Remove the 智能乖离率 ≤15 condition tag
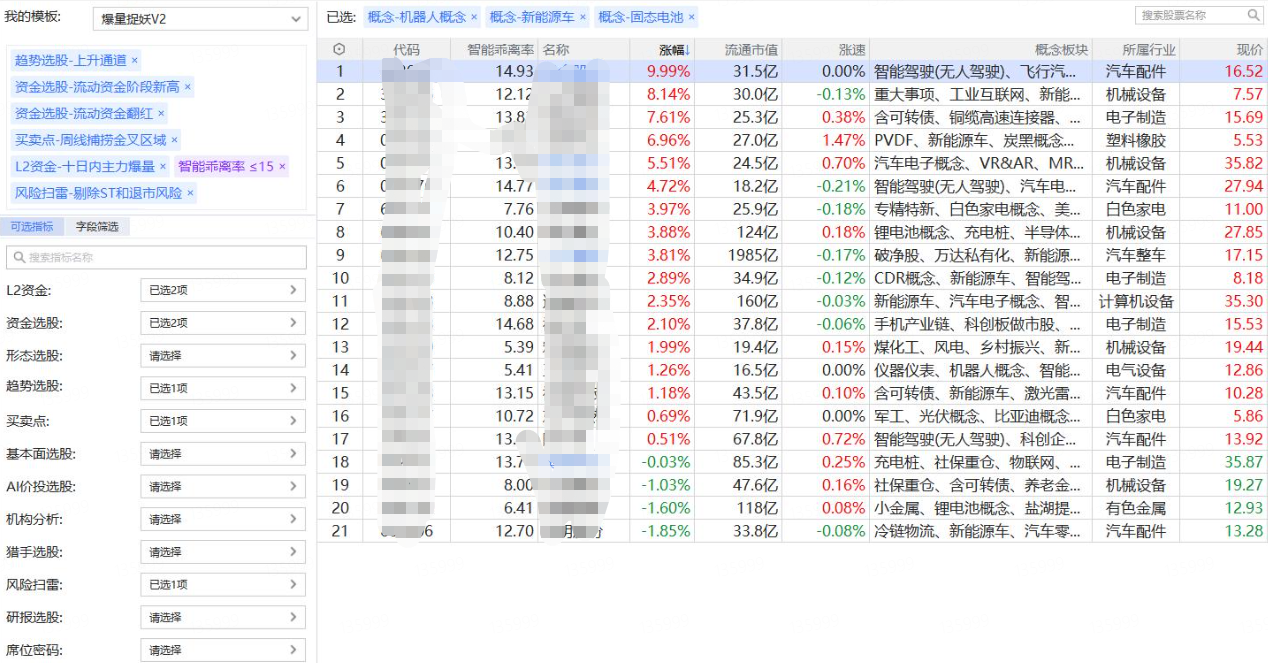The width and height of the screenshot is (1268, 663). pos(282,167)
